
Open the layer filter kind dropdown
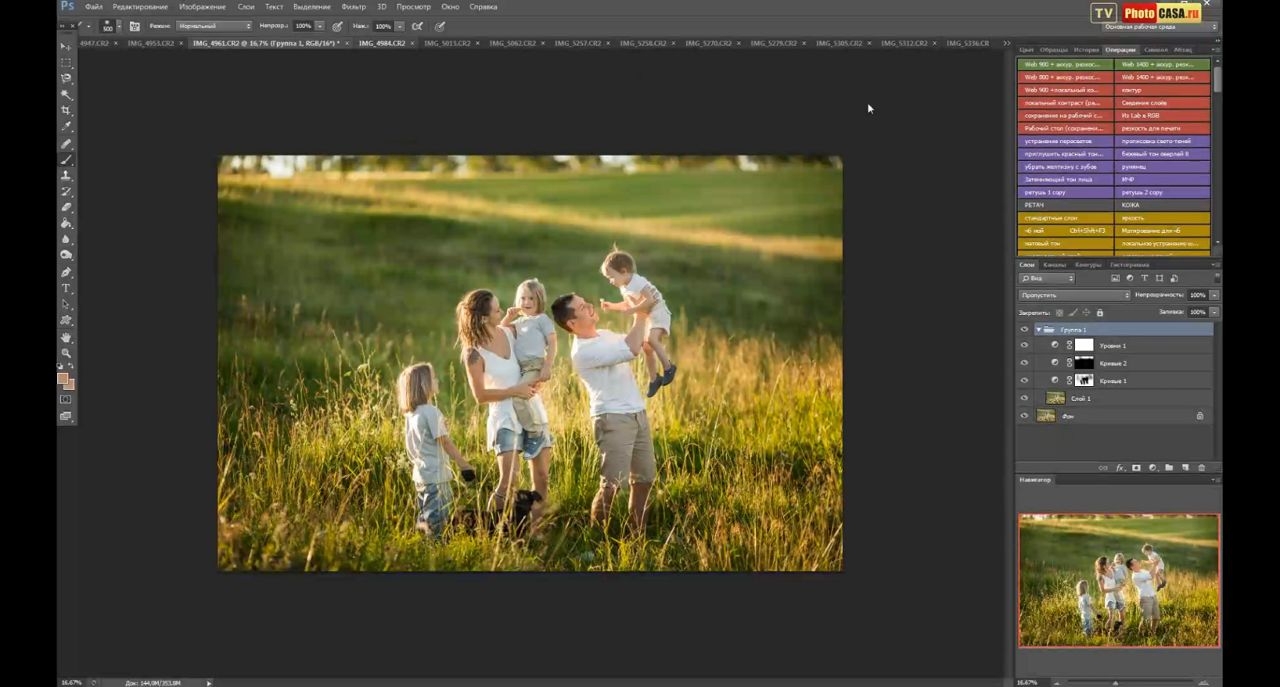(x=1047, y=278)
